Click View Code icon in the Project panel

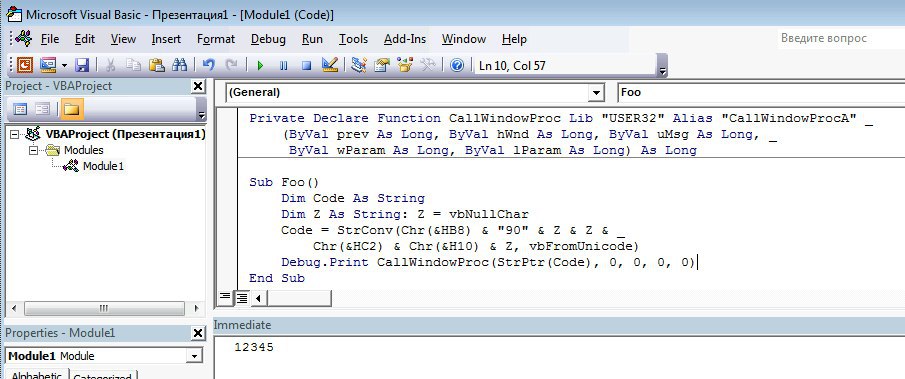click(x=20, y=108)
